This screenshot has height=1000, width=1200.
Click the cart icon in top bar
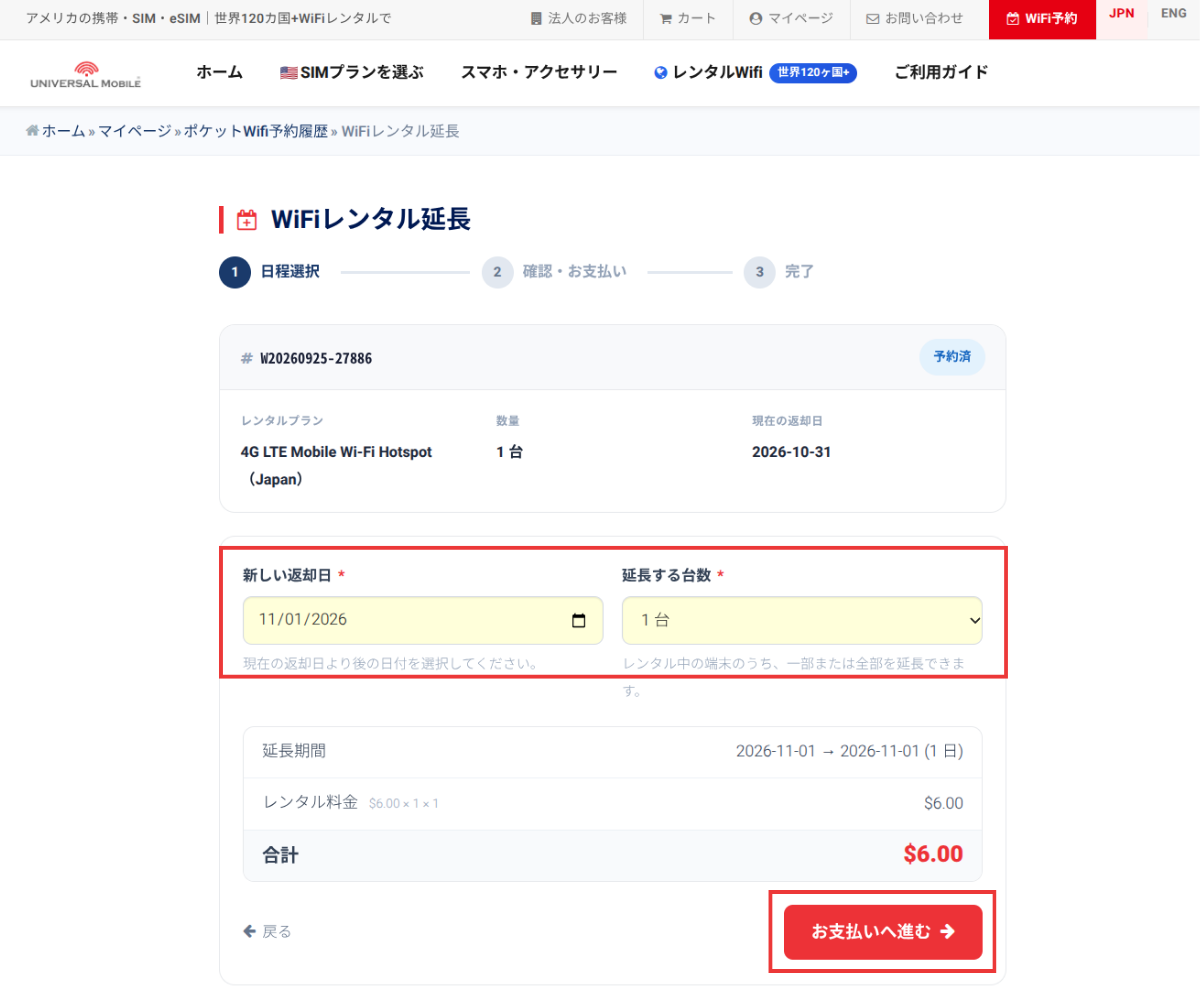666,18
